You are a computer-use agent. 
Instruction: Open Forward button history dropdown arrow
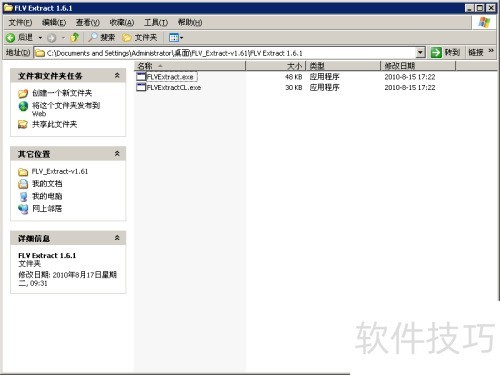pyautogui.click(x=63, y=38)
